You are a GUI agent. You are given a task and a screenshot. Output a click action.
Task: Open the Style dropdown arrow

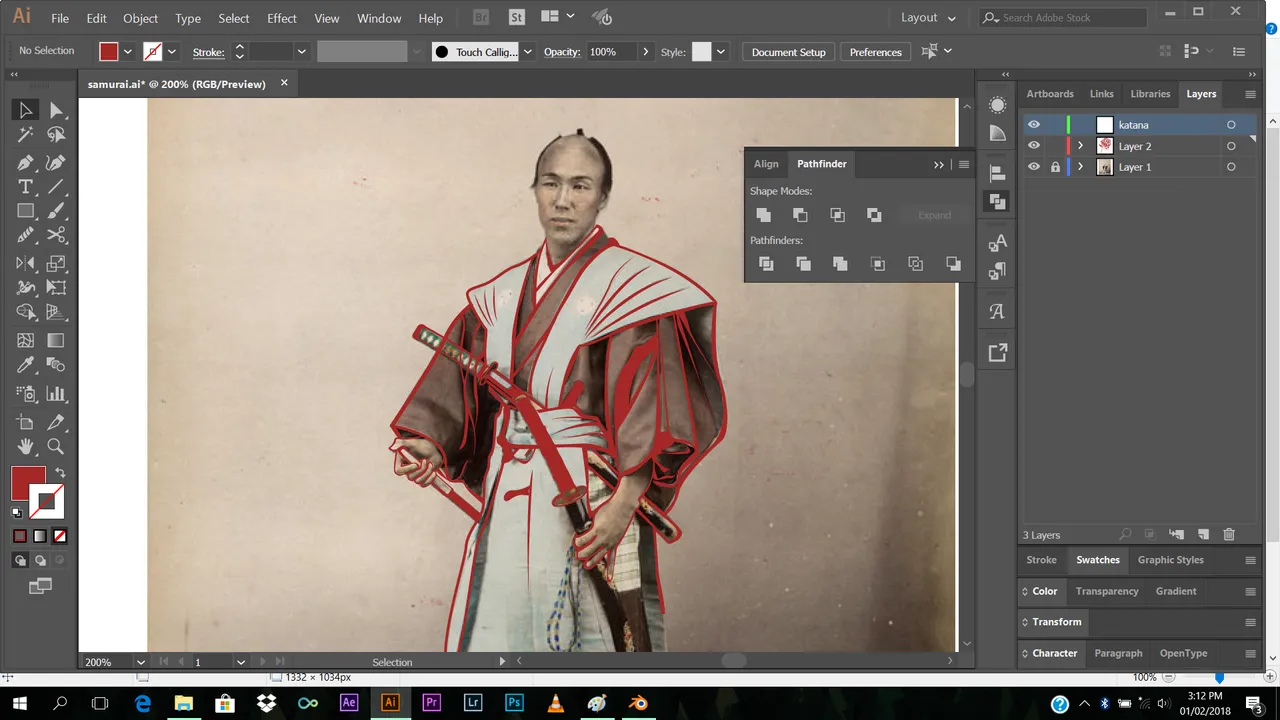[720, 52]
